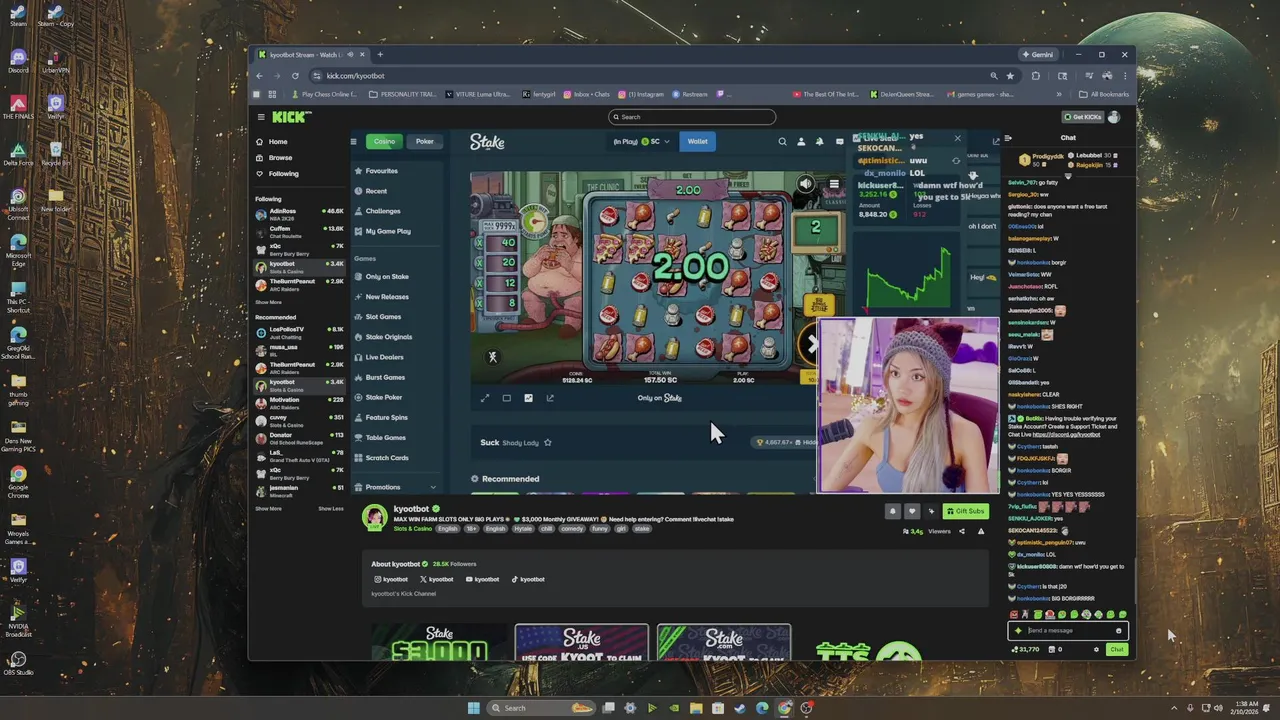This screenshot has width=1280, height=720.
Task: Open the slot game hamburger menu
Action: pyautogui.click(x=833, y=184)
